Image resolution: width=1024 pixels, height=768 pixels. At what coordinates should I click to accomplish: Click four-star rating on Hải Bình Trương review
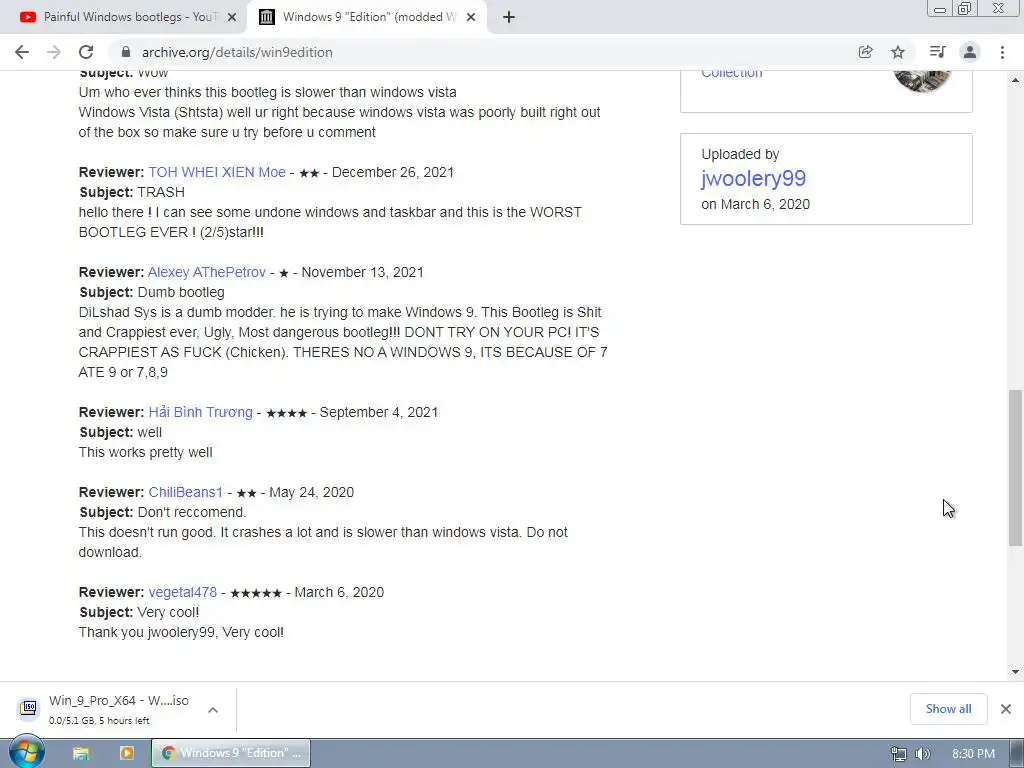(286, 413)
